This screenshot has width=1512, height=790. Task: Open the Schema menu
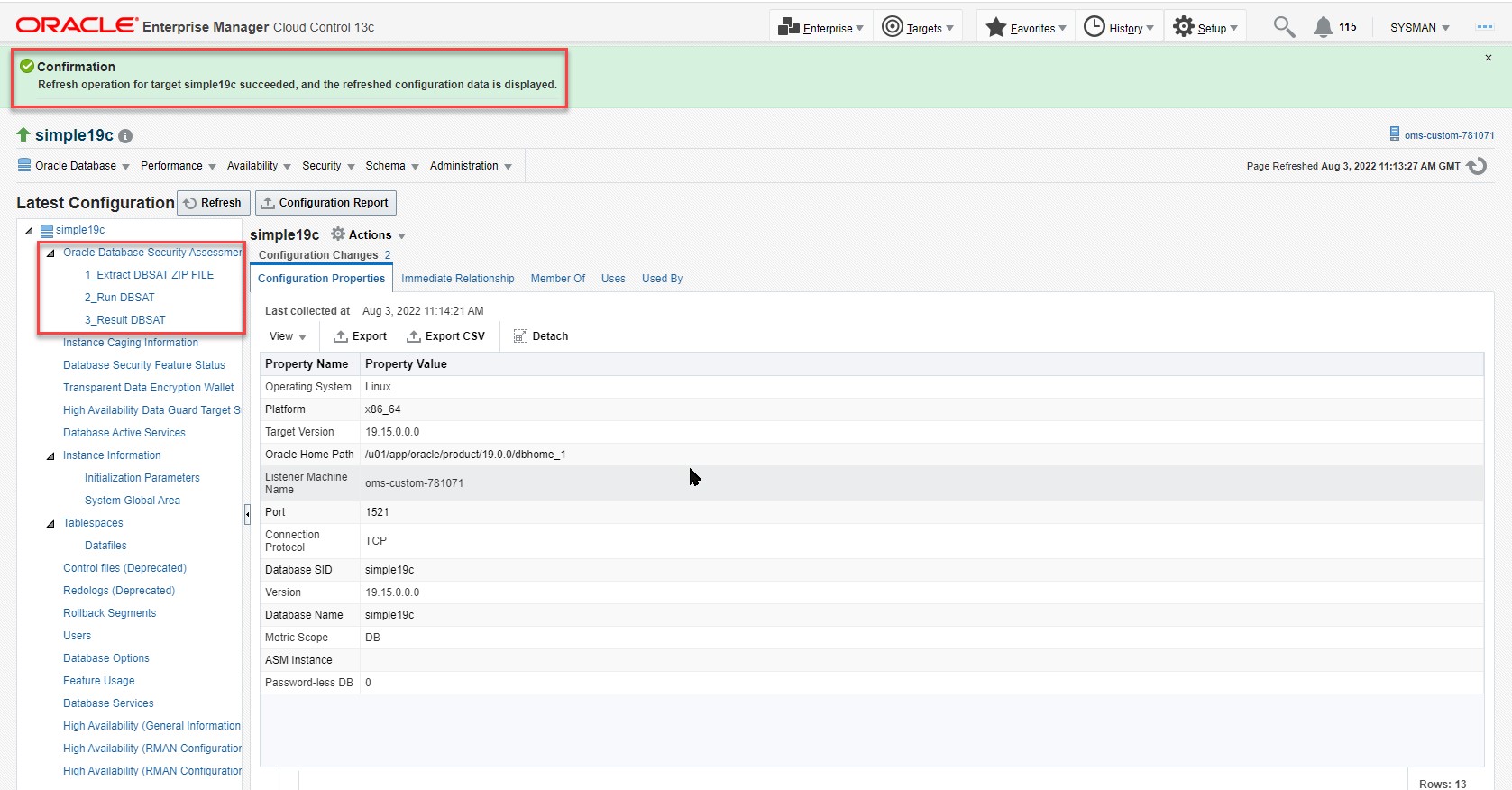[x=392, y=166]
